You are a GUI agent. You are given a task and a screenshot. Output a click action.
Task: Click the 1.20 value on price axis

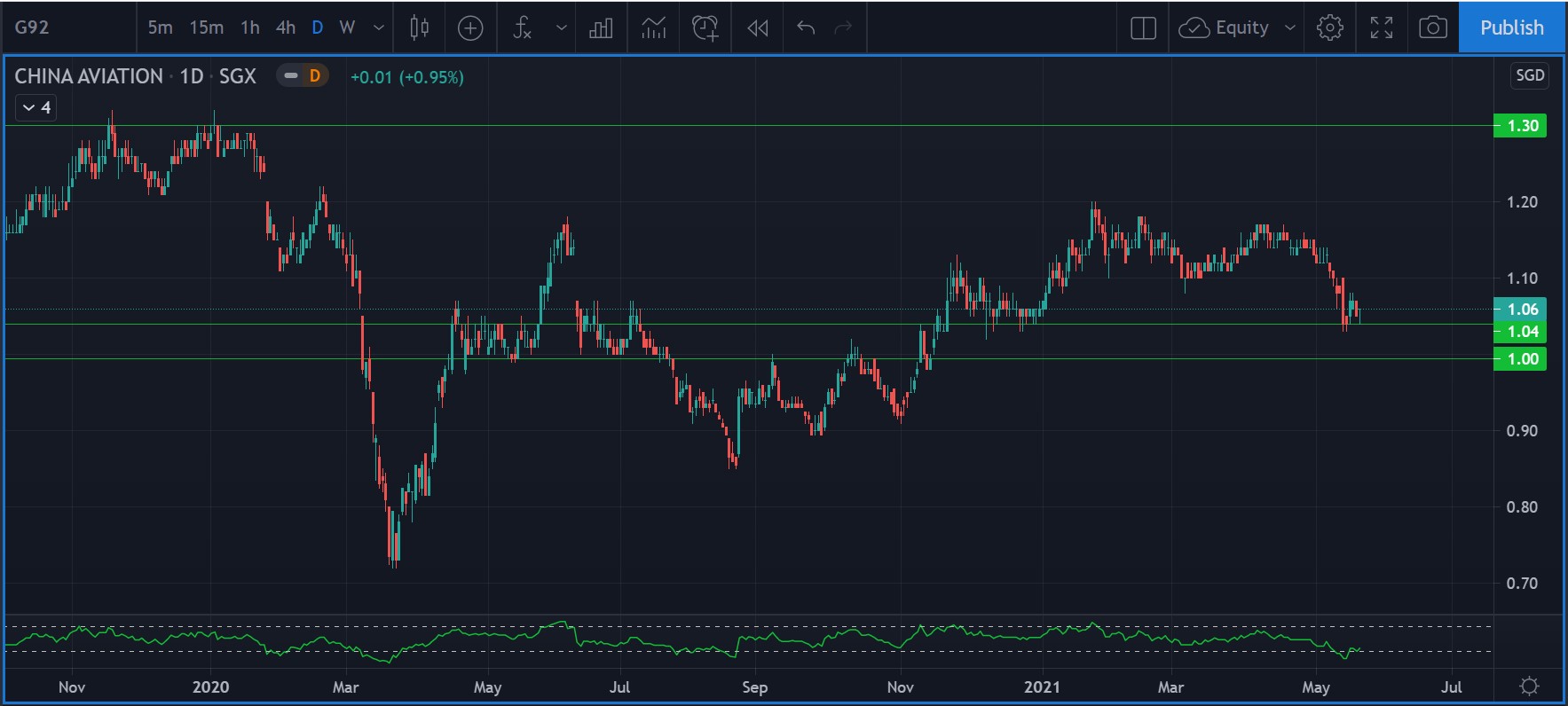pos(1522,202)
